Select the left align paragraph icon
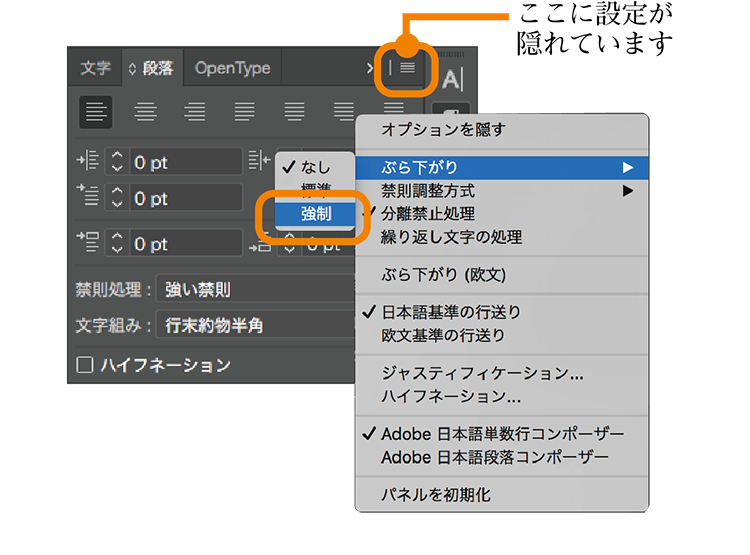750x555 pixels. pyautogui.click(x=96, y=112)
